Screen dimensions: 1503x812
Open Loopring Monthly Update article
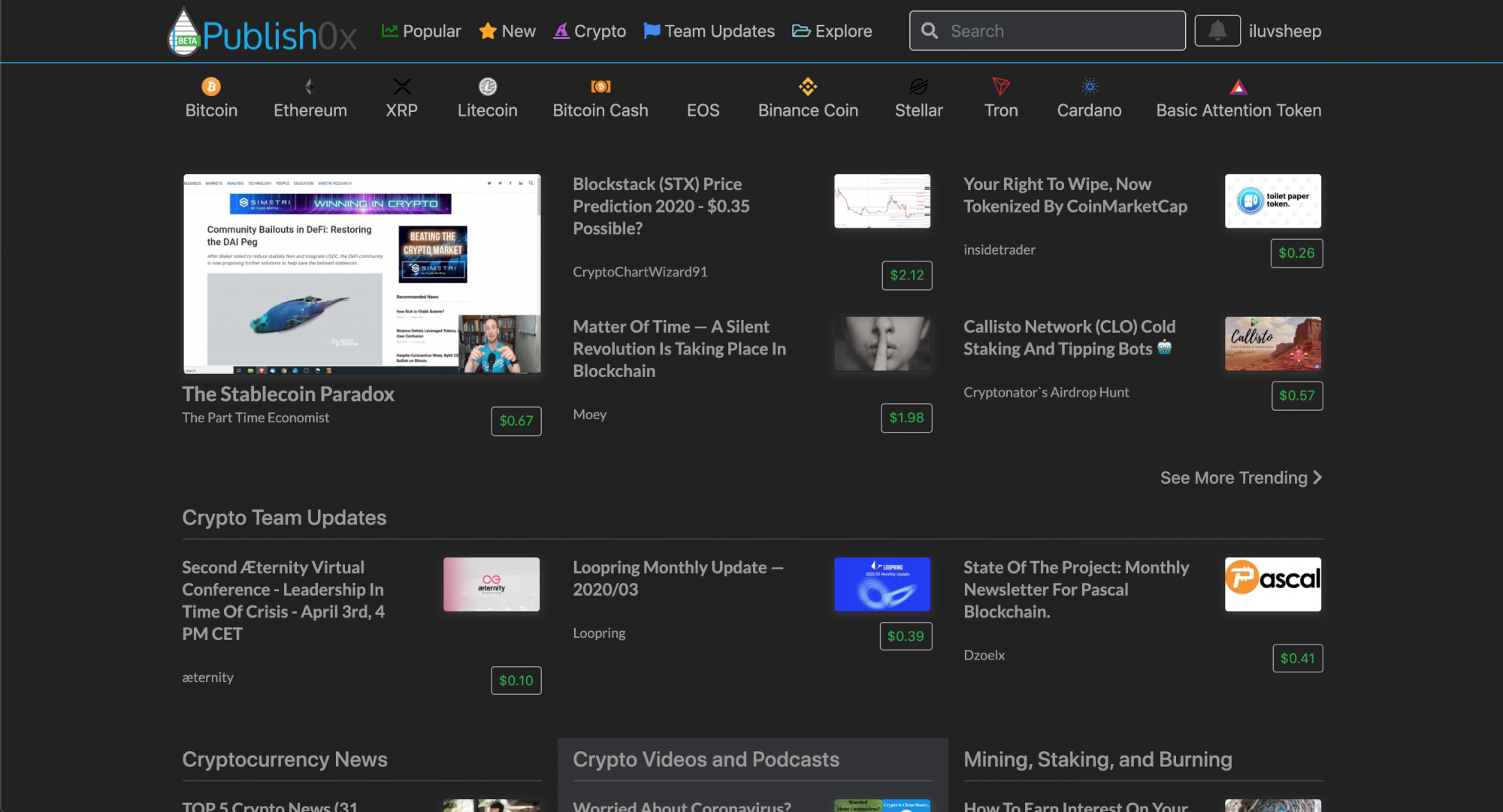[x=678, y=578]
